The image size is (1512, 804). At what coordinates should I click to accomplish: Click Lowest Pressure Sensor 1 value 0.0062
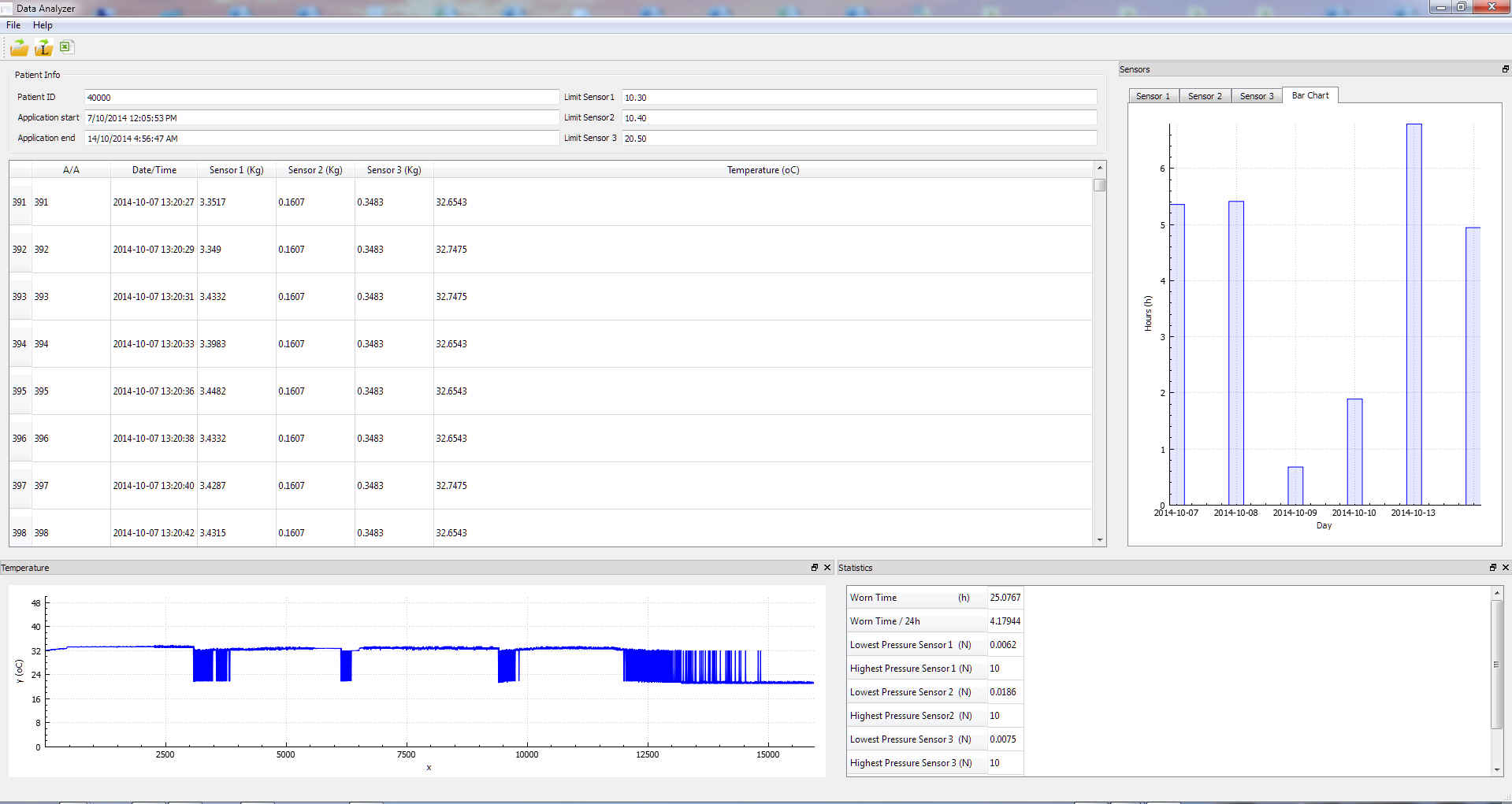tap(1005, 645)
